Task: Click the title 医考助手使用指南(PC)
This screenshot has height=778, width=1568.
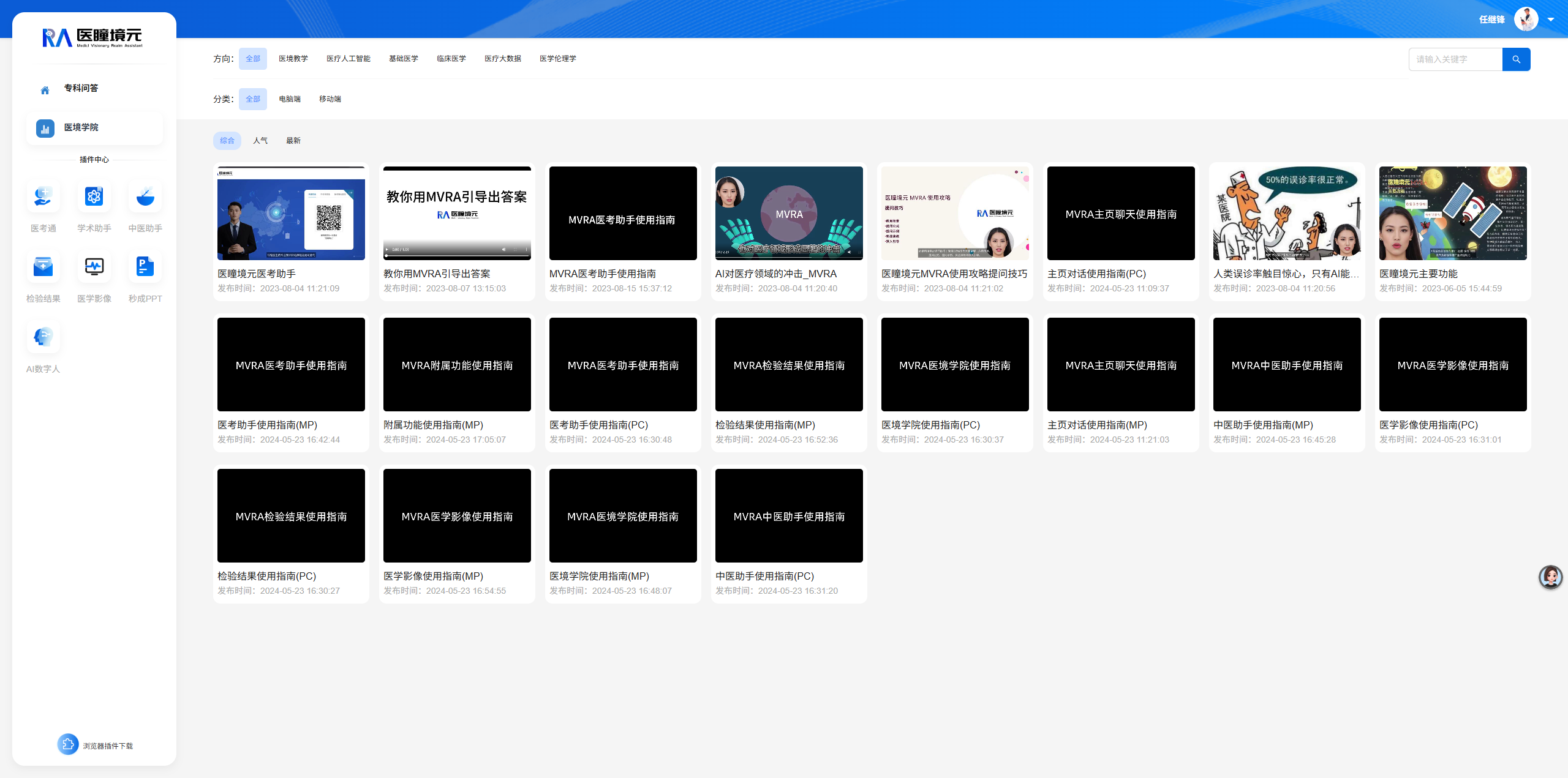Action: (598, 425)
